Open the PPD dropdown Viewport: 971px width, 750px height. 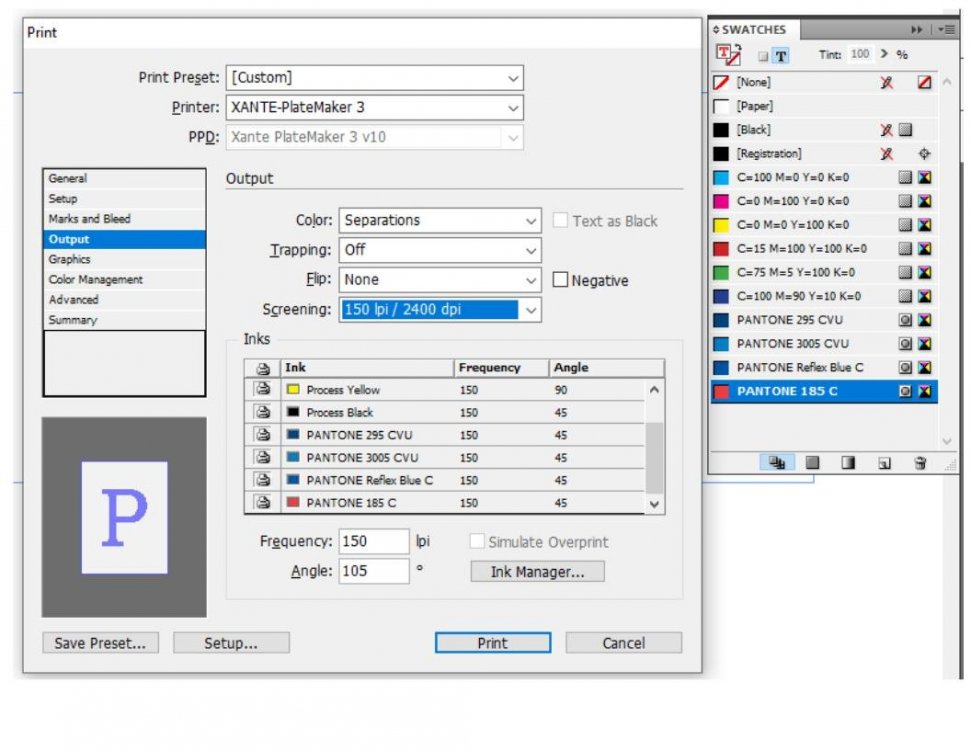tap(375, 137)
